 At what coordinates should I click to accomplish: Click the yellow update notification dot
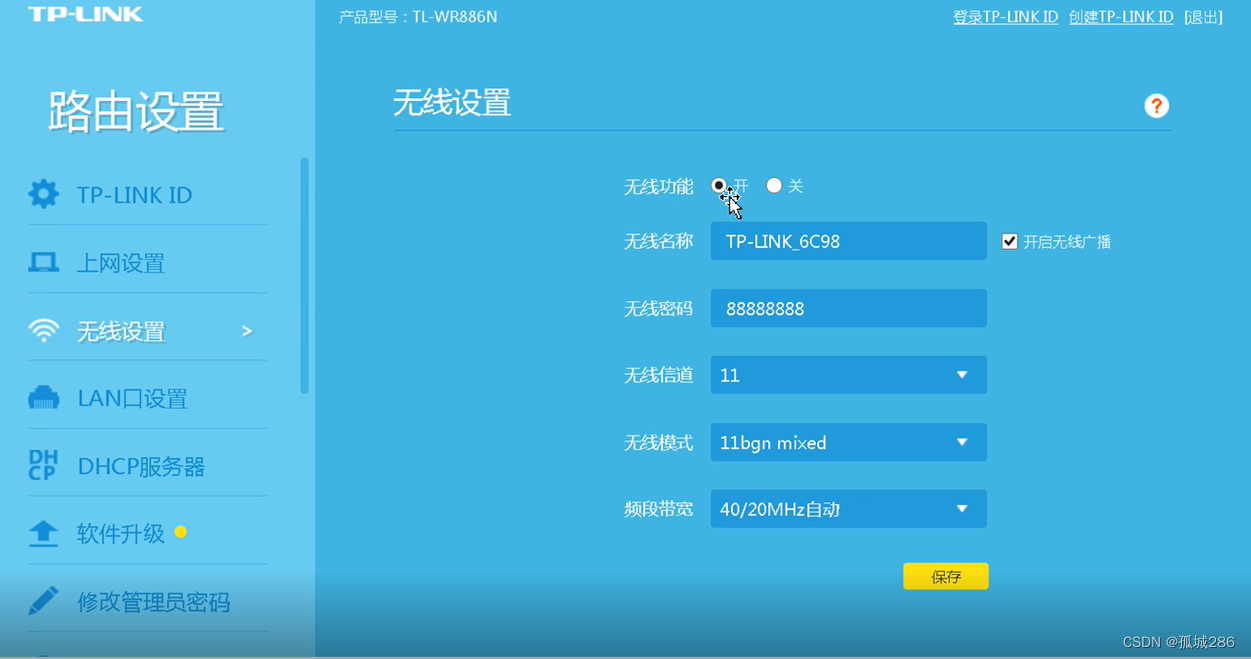[180, 532]
